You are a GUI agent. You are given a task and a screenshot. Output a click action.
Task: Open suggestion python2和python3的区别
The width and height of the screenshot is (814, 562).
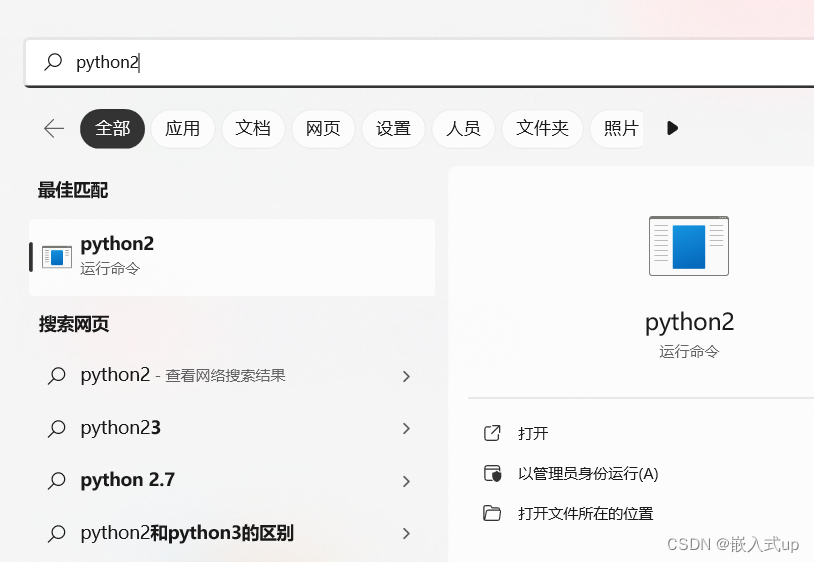point(232,533)
